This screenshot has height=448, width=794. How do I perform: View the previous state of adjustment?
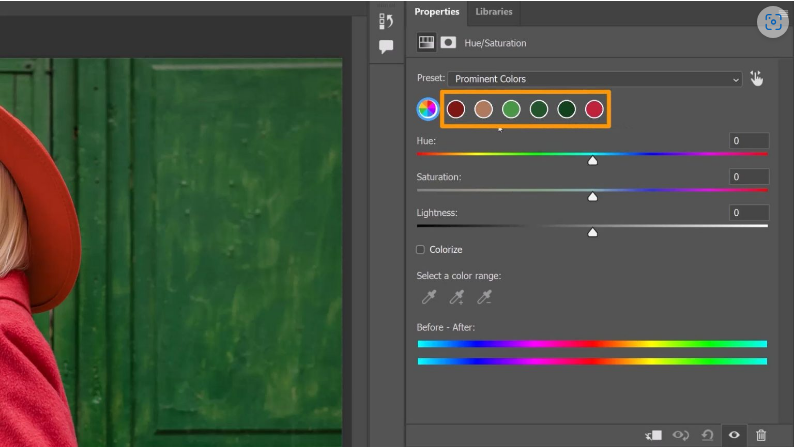[x=681, y=435]
